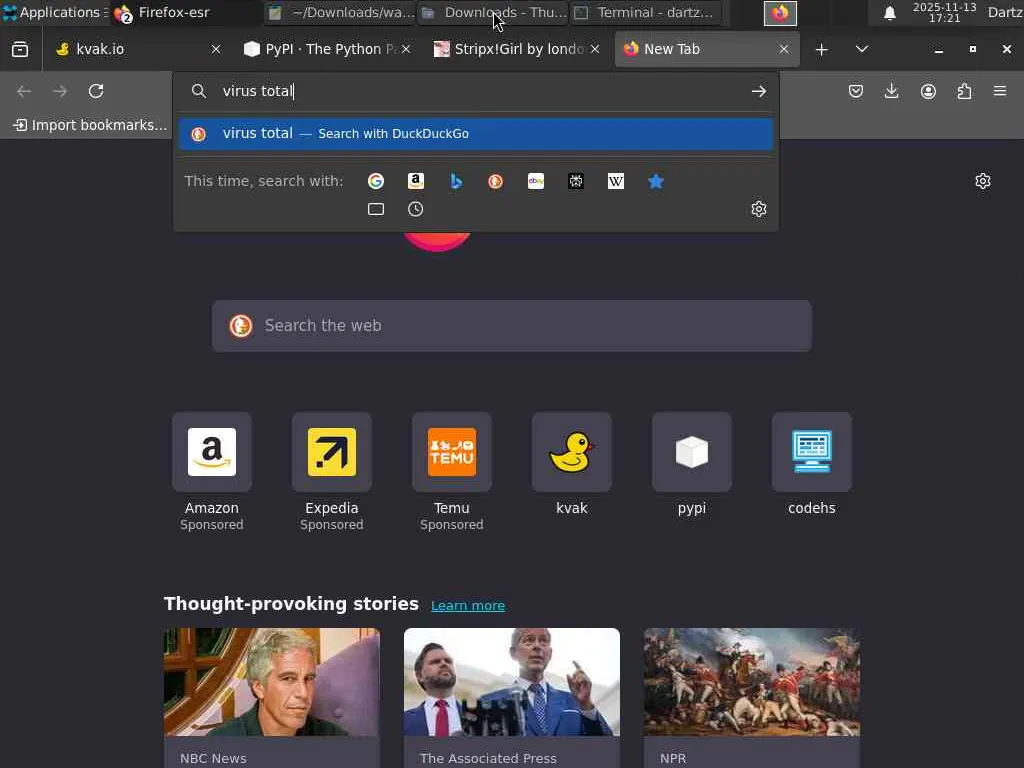Open the Downloads panel
This screenshot has width=1024, height=768.
[x=891, y=91]
